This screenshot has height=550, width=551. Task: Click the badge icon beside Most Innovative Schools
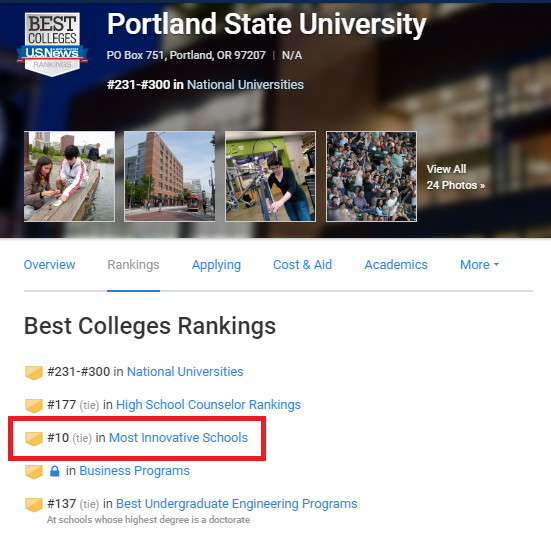pyautogui.click(x=34, y=439)
